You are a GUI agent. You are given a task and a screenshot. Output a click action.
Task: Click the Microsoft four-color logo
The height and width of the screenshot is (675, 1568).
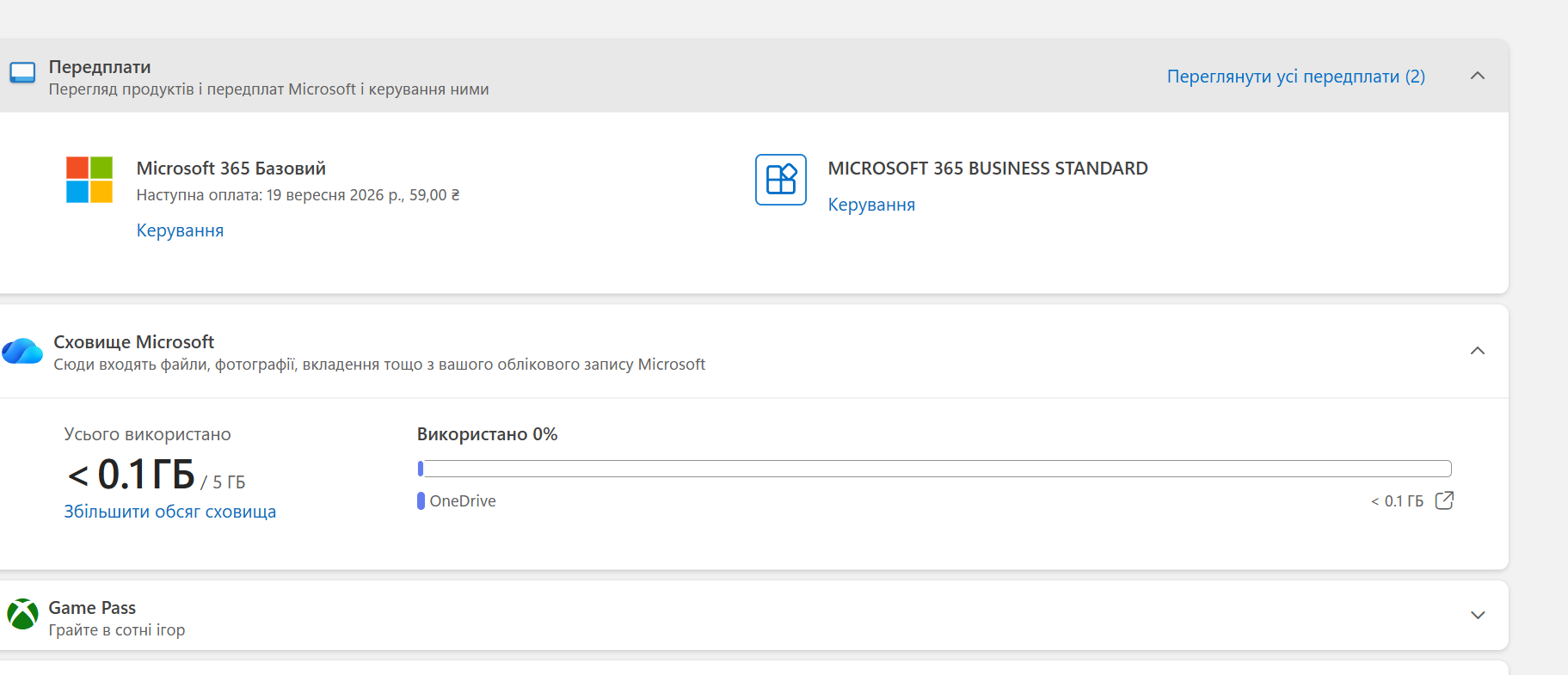89,180
